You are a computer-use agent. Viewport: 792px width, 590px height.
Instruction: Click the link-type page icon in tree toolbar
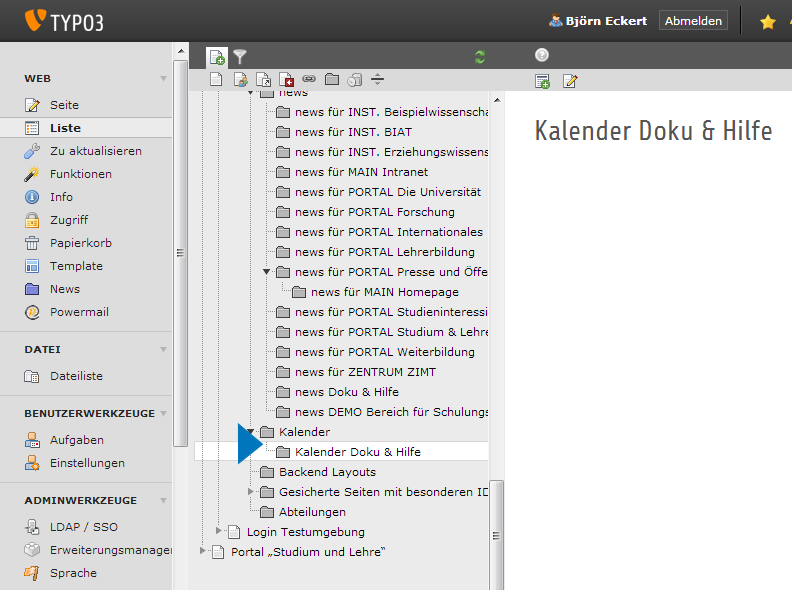coord(309,79)
